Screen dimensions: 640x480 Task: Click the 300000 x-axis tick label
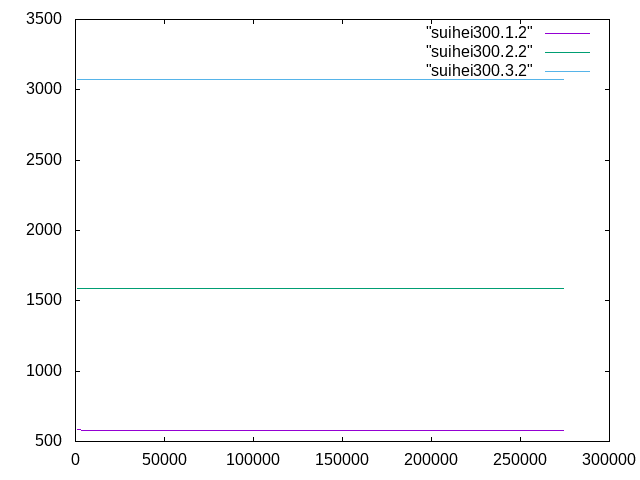click(608, 460)
